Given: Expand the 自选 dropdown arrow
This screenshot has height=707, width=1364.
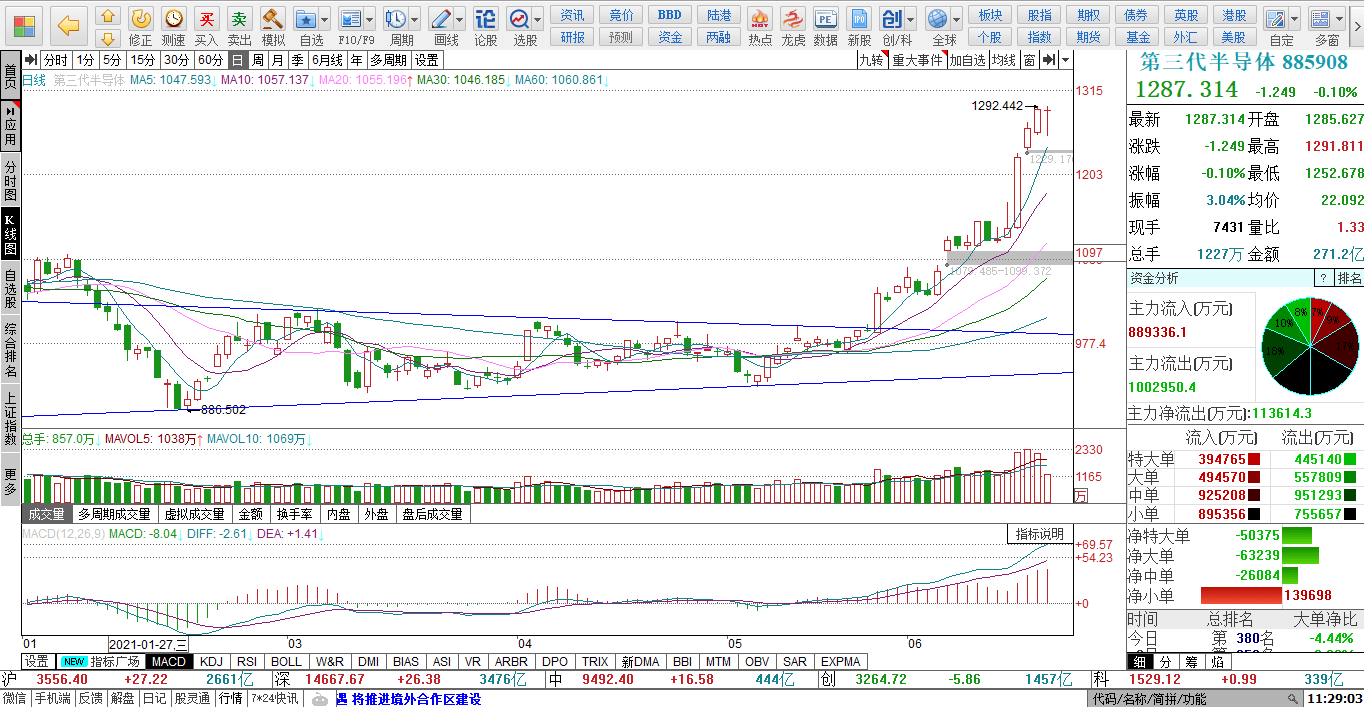Looking at the screenshot, I should pyautogui.click(x=326, y=19).
